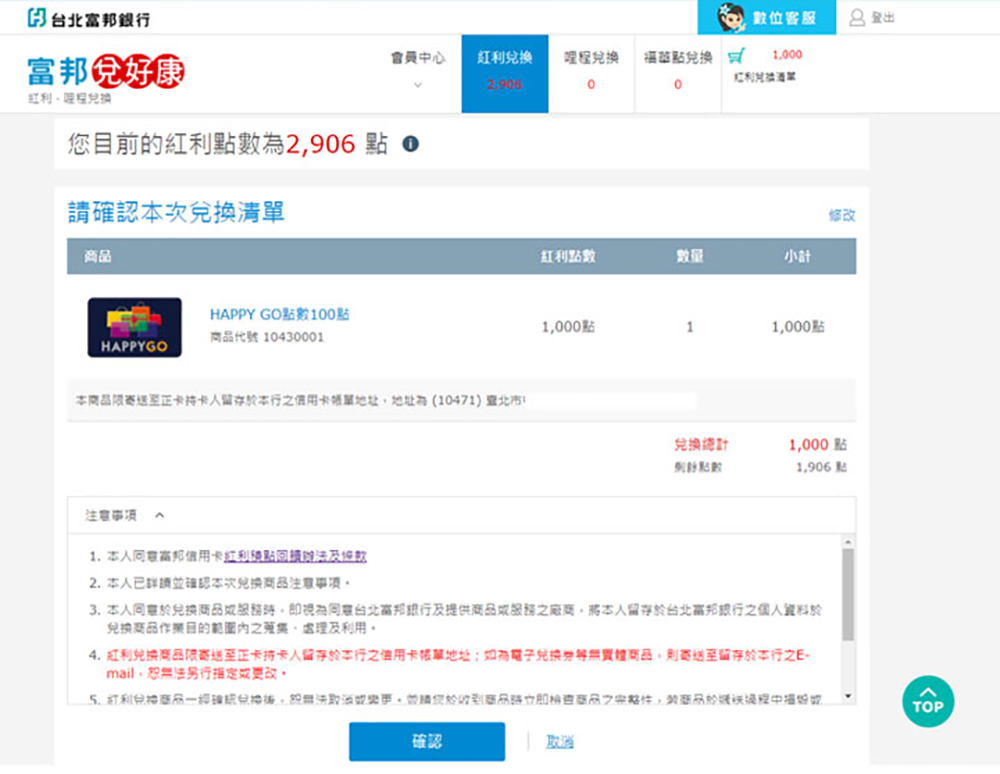Select the 哩程兌換 tab

point(591,73)
